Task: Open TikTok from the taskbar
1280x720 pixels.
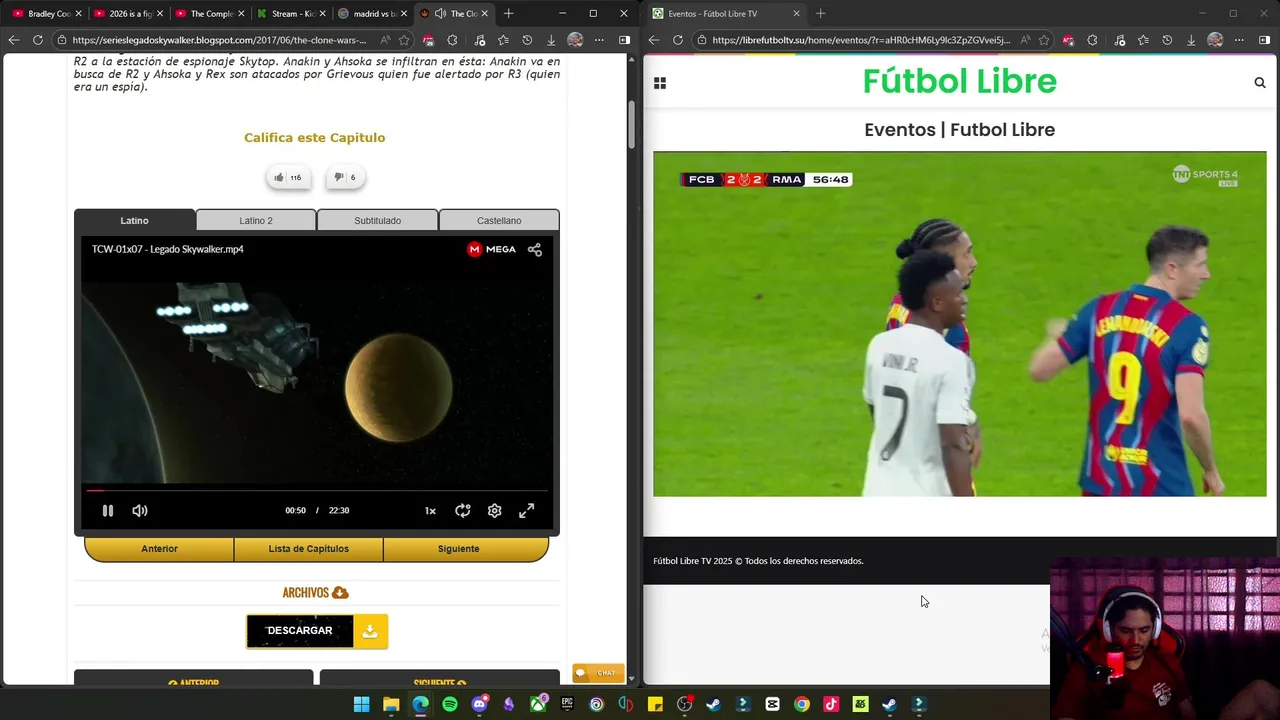Action: coord(831,704)
